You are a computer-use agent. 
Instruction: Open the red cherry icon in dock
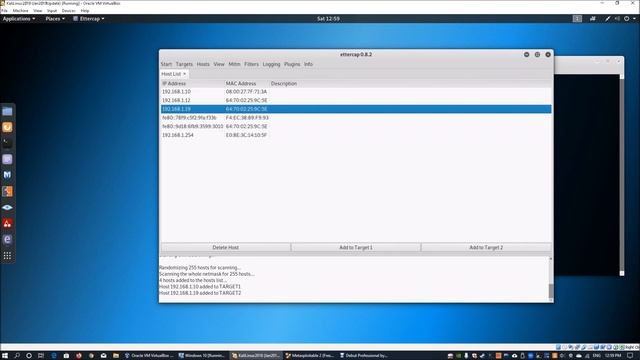coord(7,223)
